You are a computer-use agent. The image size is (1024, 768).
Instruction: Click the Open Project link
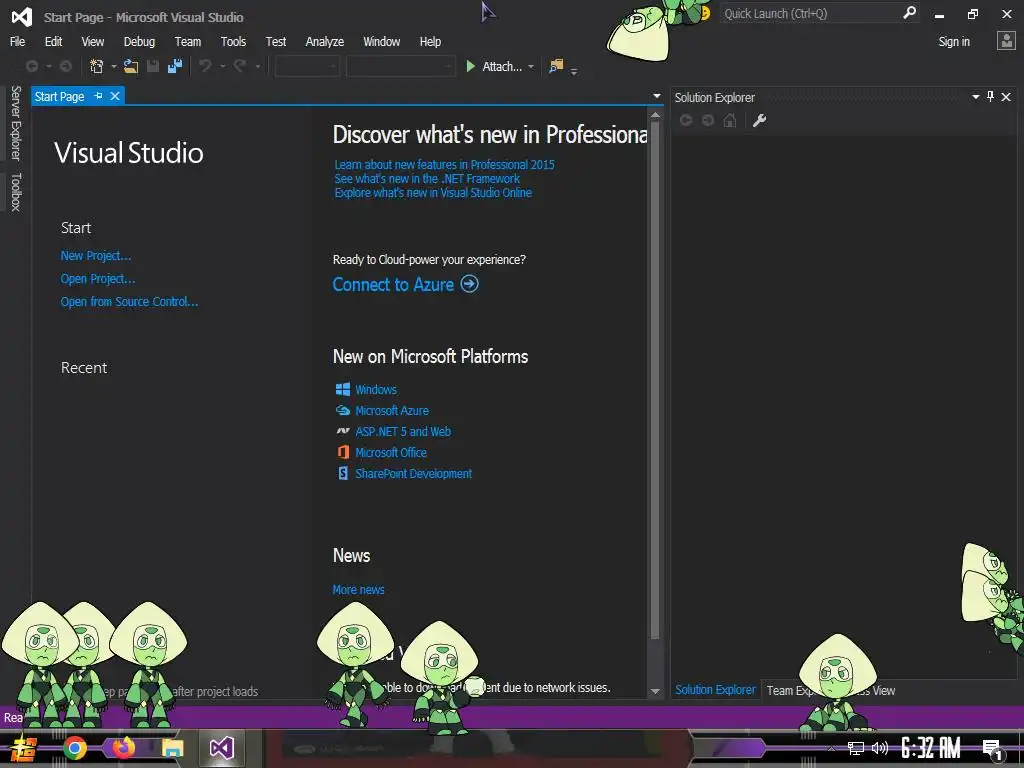(x=98, y=278)
